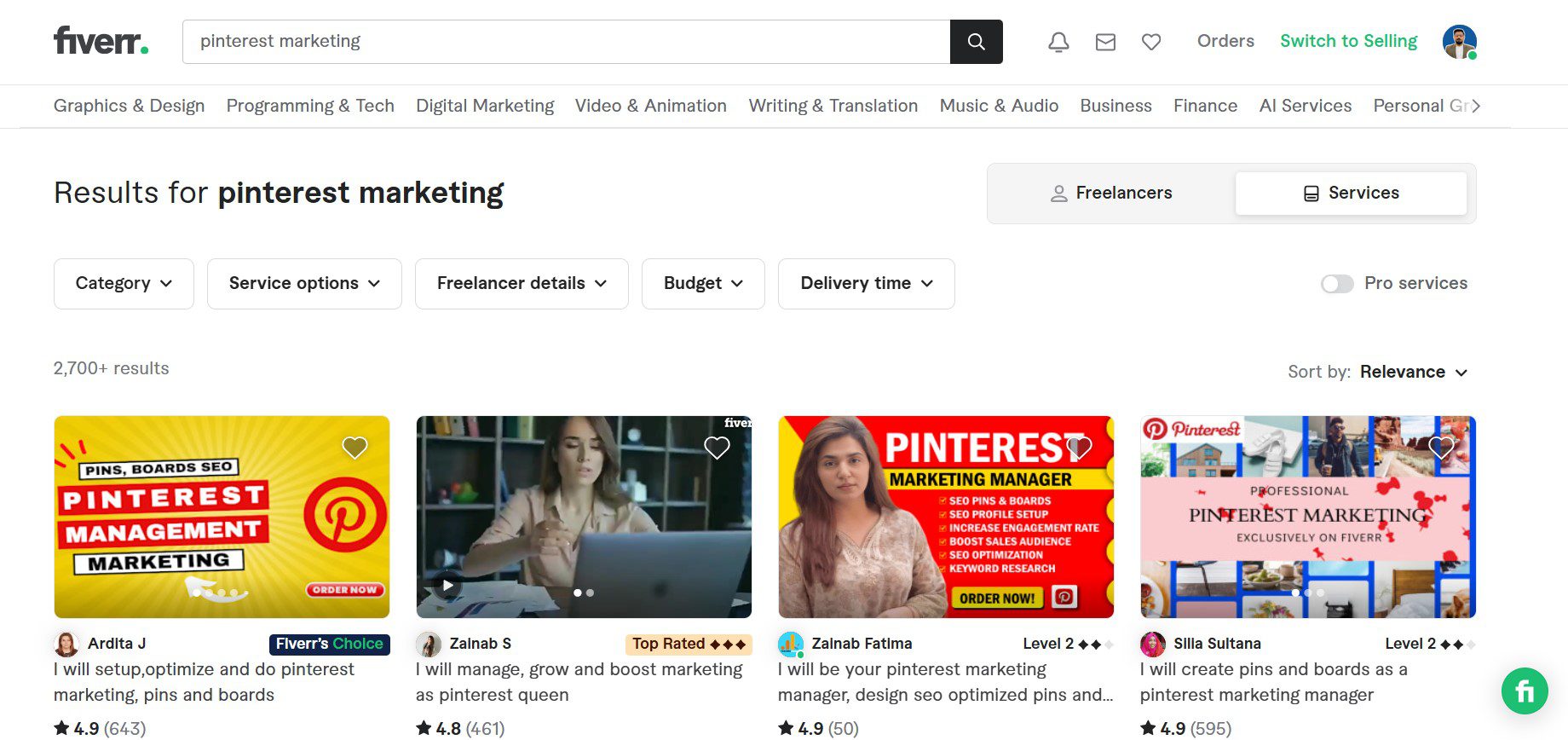Click Switch to Selling
The width and height of the screenshot is (1568, 740).
(x=1349, y=41)
